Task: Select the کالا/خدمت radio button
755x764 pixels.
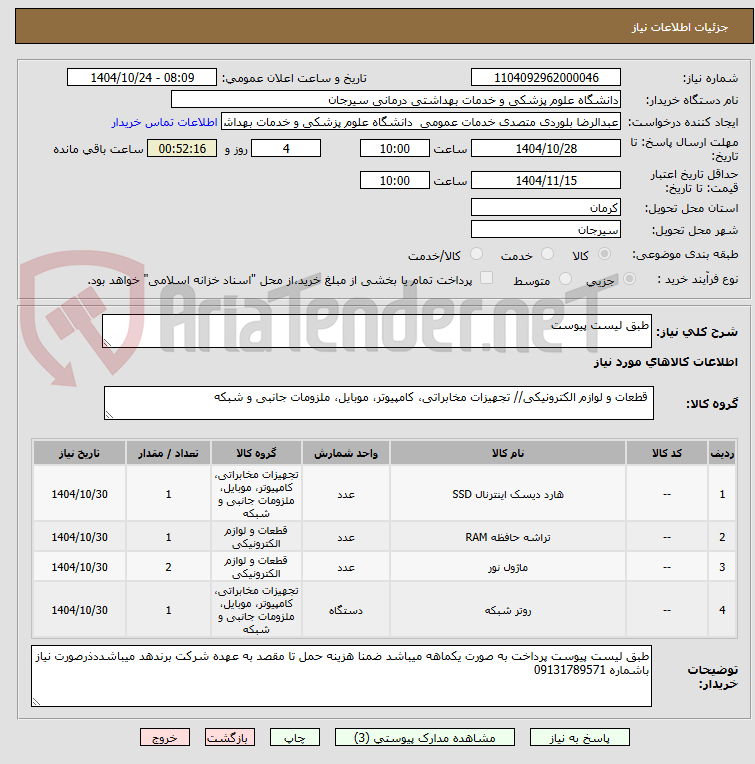Action: pyautogui.click(x=476, y=254)
